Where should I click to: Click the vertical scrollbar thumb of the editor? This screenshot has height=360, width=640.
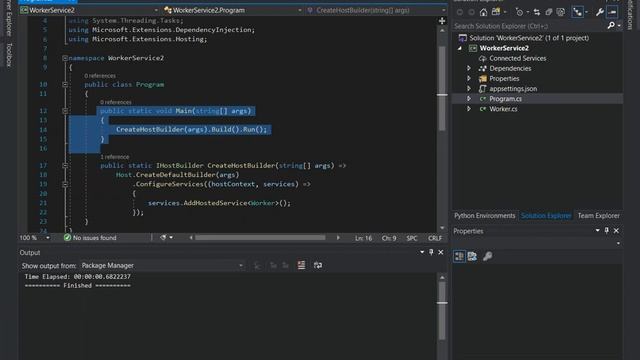442,89
